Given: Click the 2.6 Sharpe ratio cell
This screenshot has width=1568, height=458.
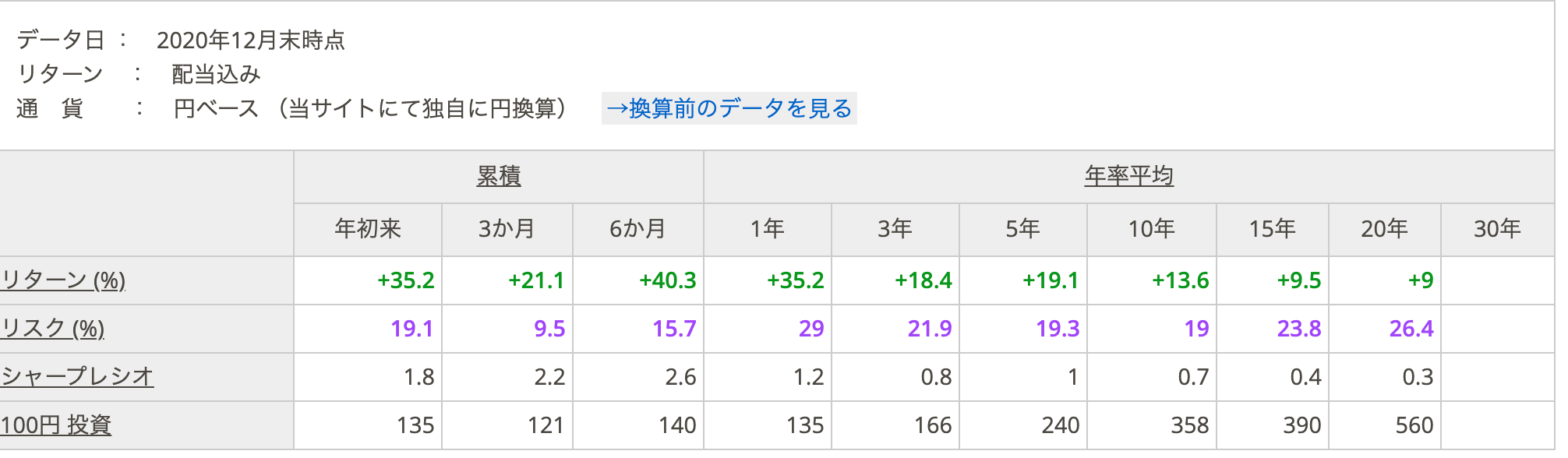Looking at the screenshot, I should tap(680, 377).
